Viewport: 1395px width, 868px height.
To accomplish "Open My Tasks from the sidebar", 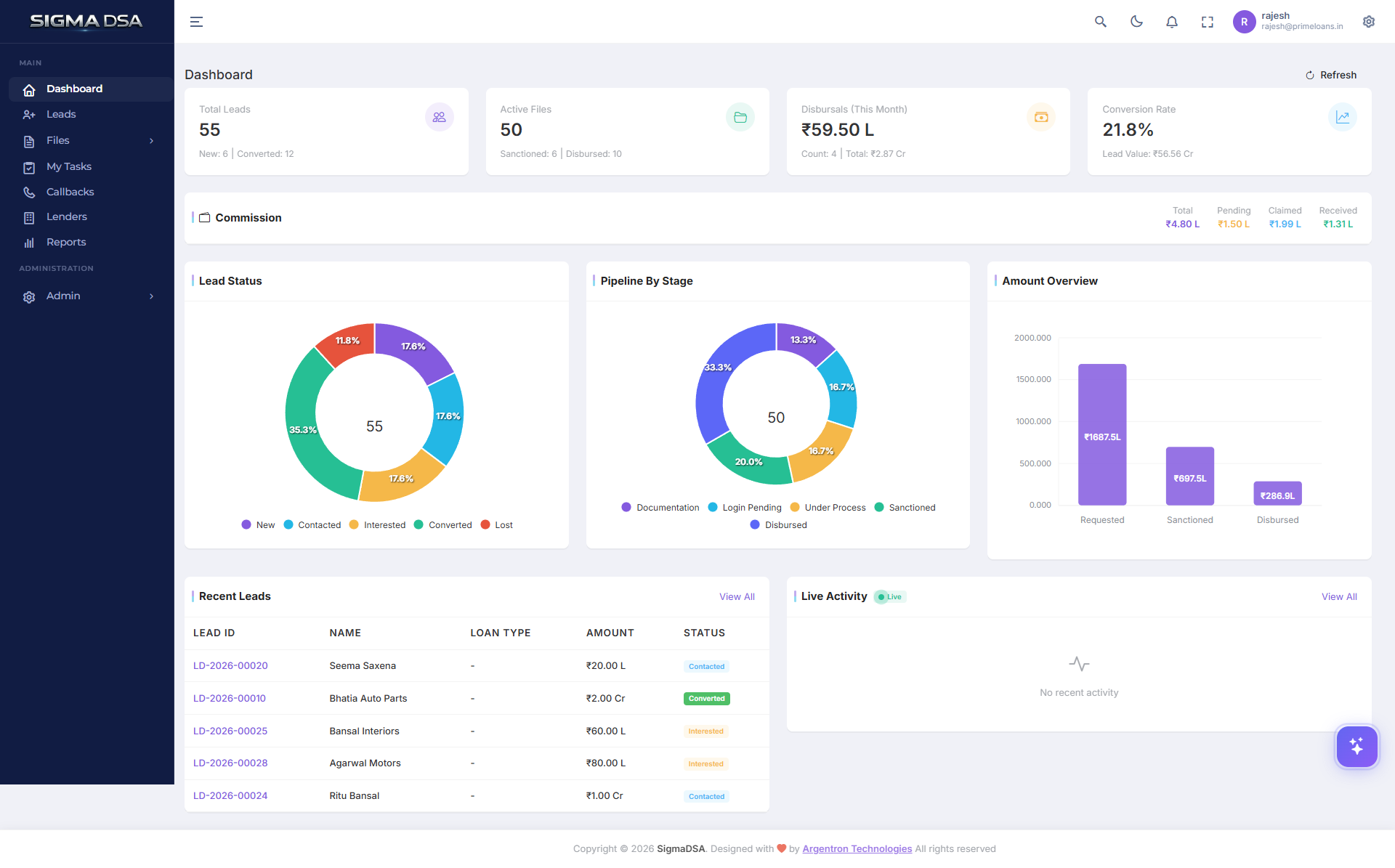I will 70,166.
